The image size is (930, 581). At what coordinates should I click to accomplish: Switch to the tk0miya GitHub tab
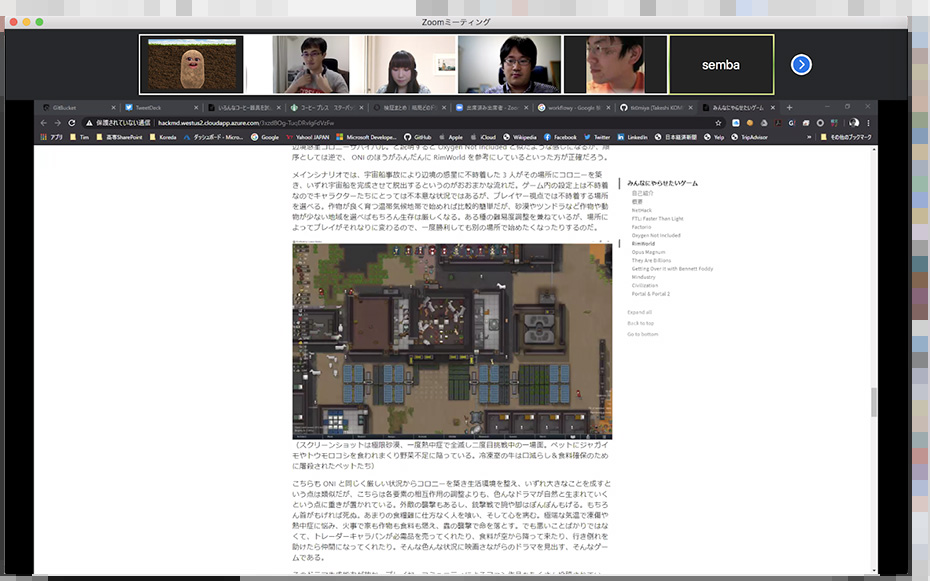tap(656, 108)
